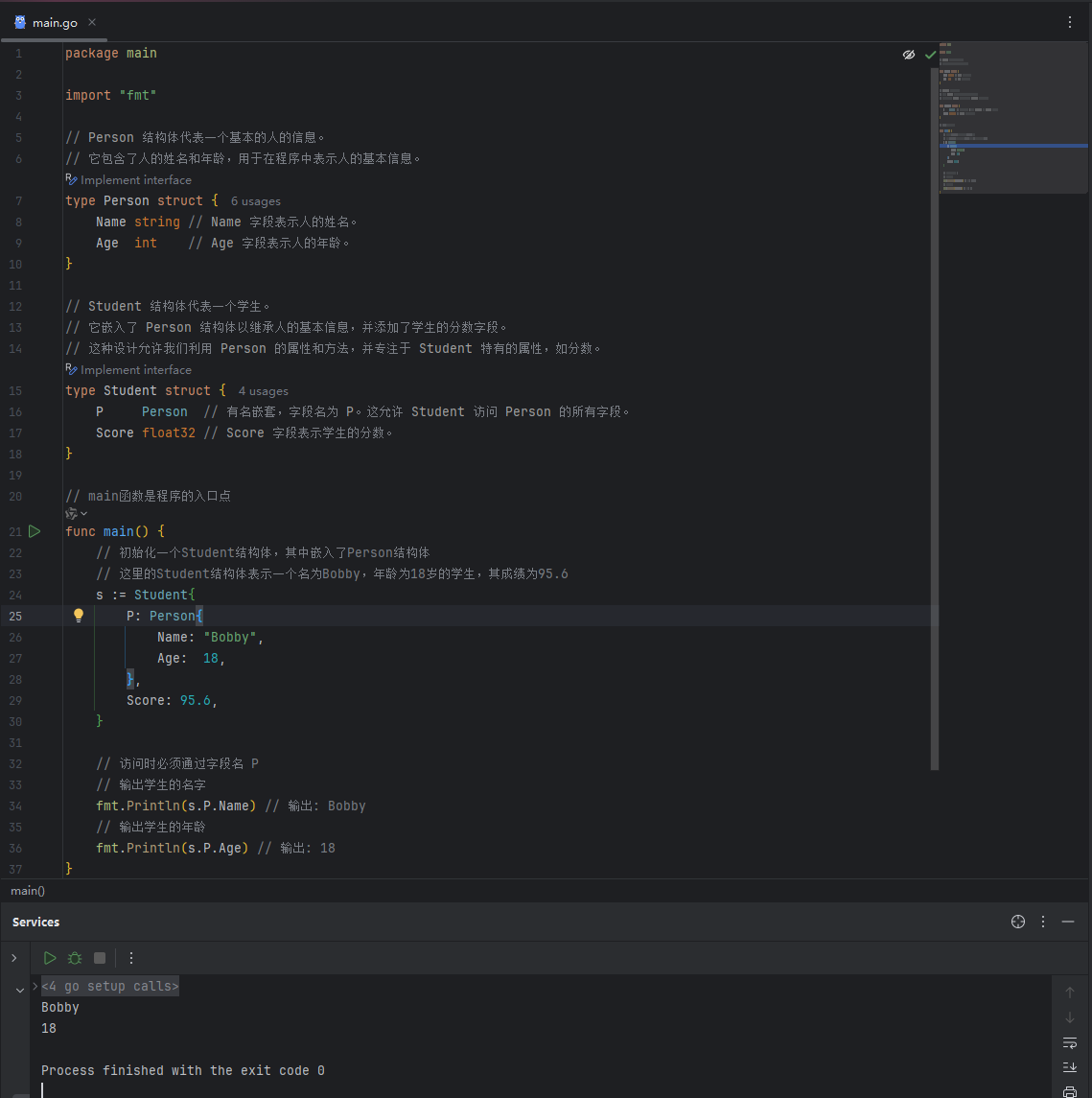
Task: Open the AI actions dropdown above func main
Action: point(76,514)
